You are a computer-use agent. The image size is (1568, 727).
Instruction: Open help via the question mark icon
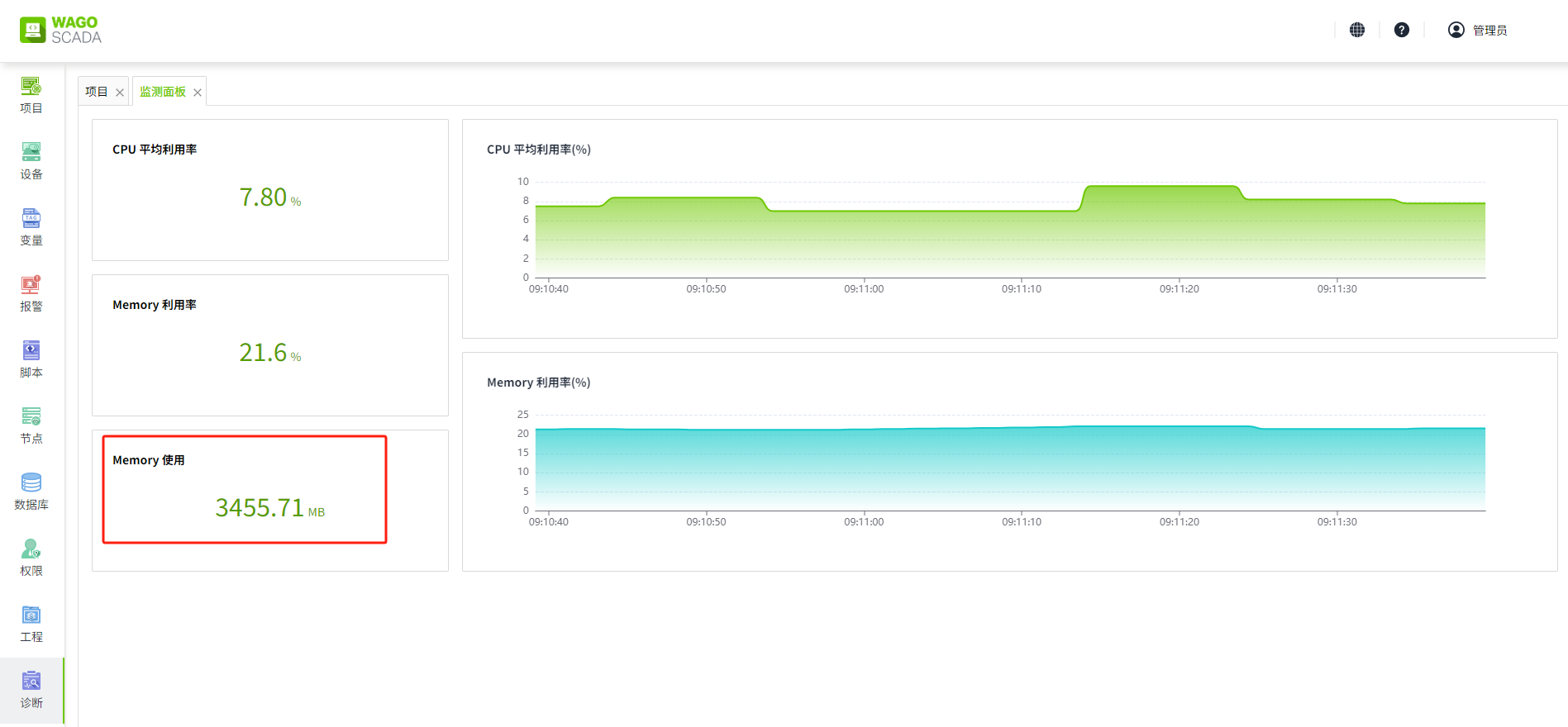point(1402,30)
